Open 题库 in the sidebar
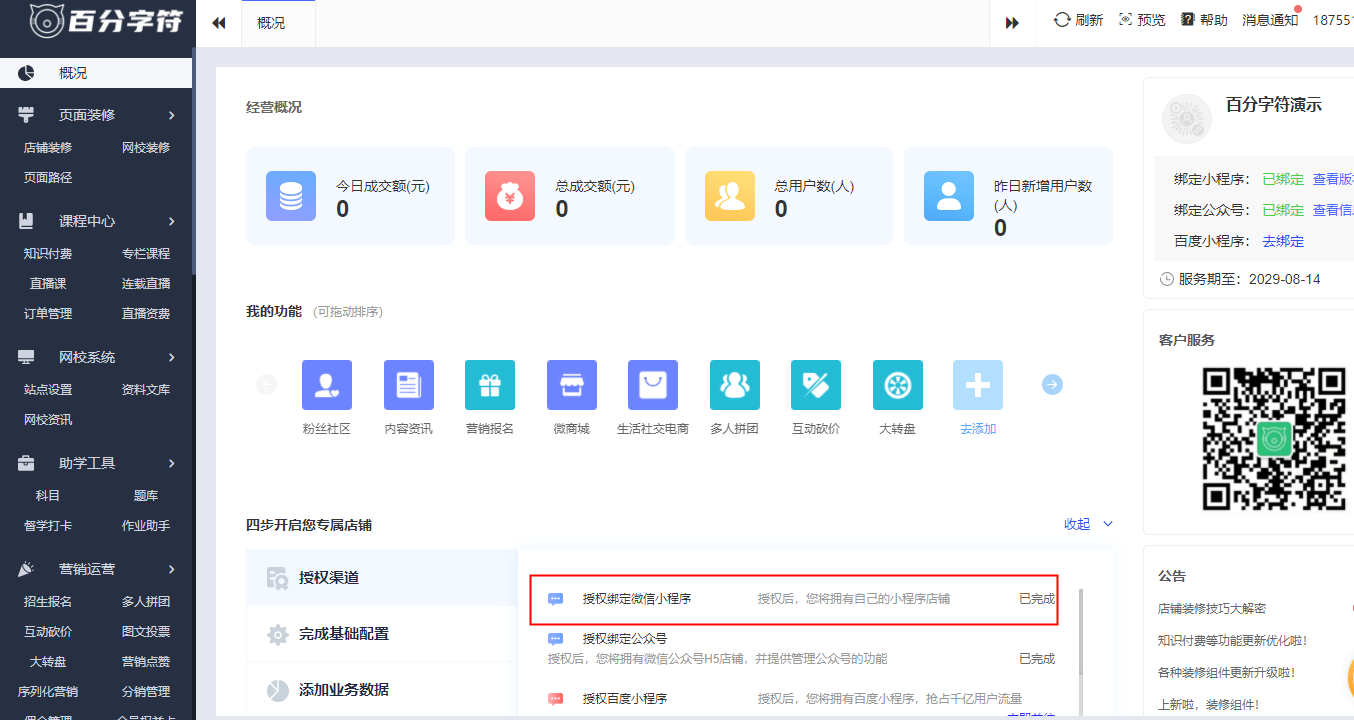Screen dimensions: 1354x720 coord(146,495)
